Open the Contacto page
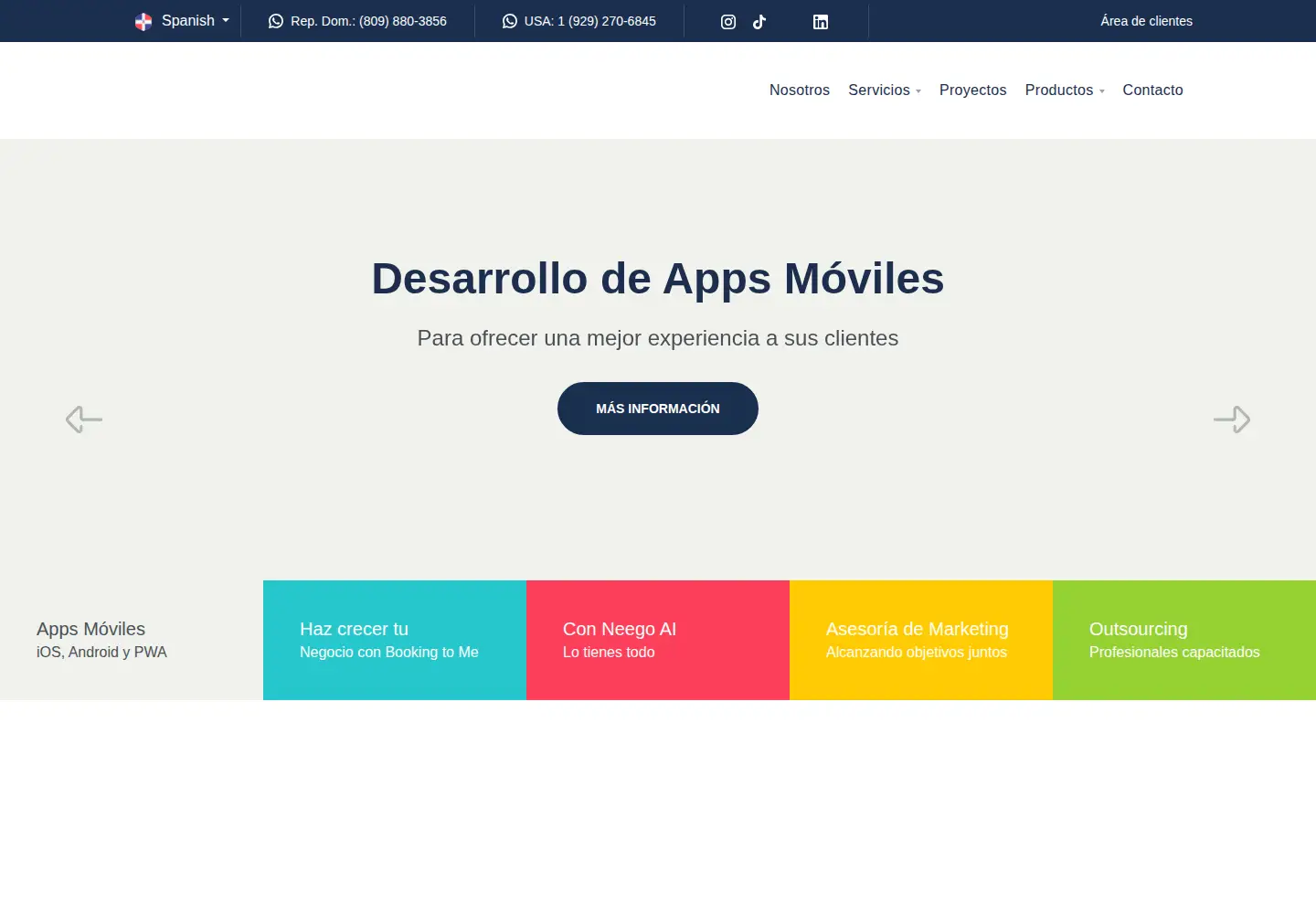This screenshot has width=1316, height=914. tap(1152, 90)
